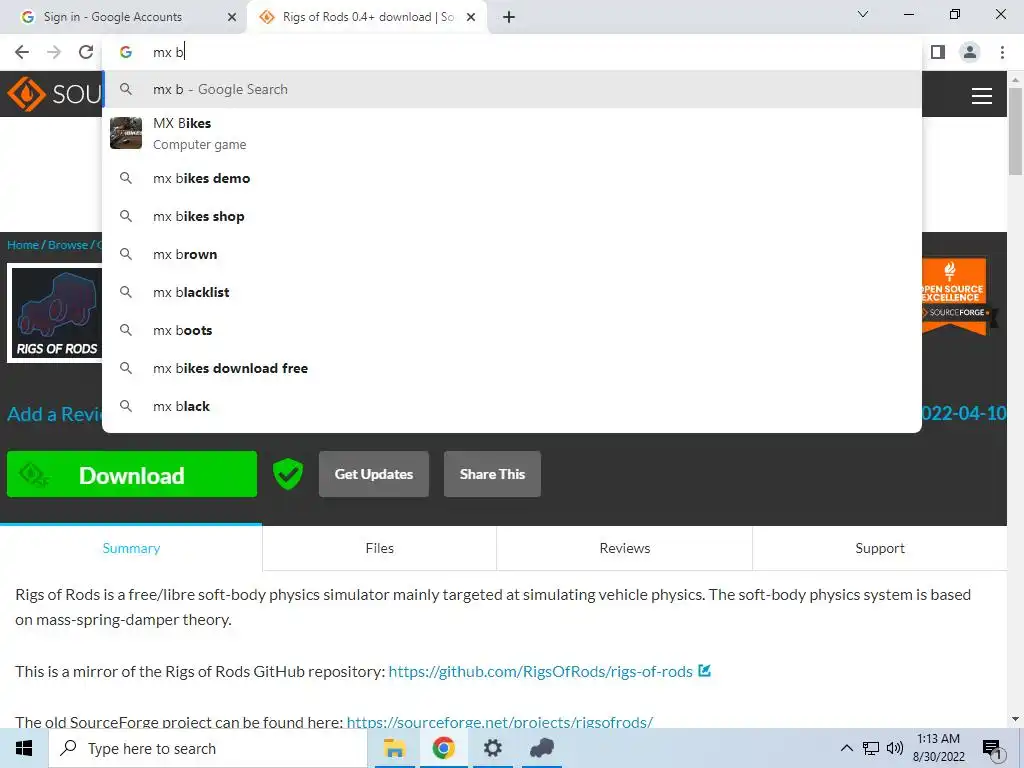Choose the 'mx black' suggestion
This screenshot has width=1024, height=768.
(512, 406)
